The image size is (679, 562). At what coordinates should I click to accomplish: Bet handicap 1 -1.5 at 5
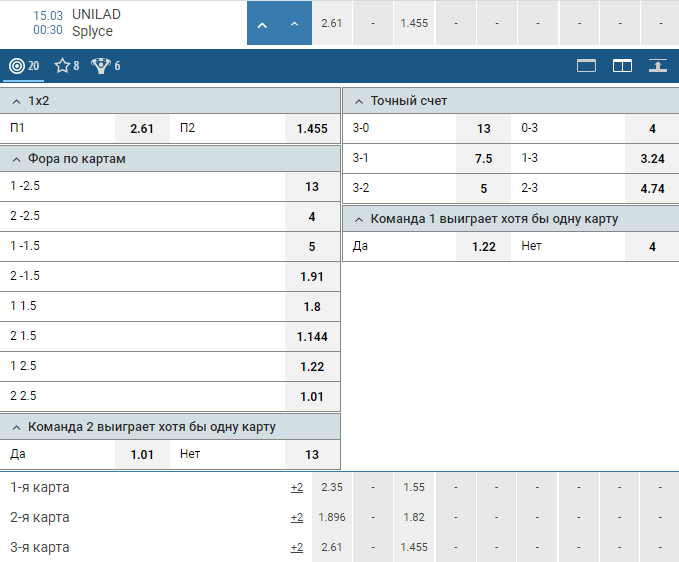tap(312, 246)
